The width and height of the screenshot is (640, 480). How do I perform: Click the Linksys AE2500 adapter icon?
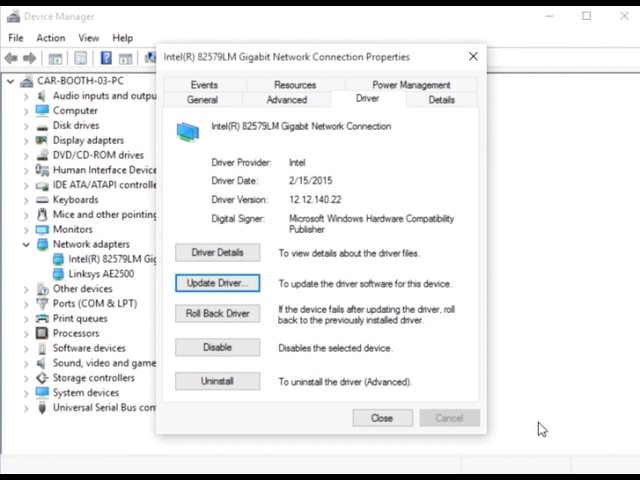tap(58, 274)
